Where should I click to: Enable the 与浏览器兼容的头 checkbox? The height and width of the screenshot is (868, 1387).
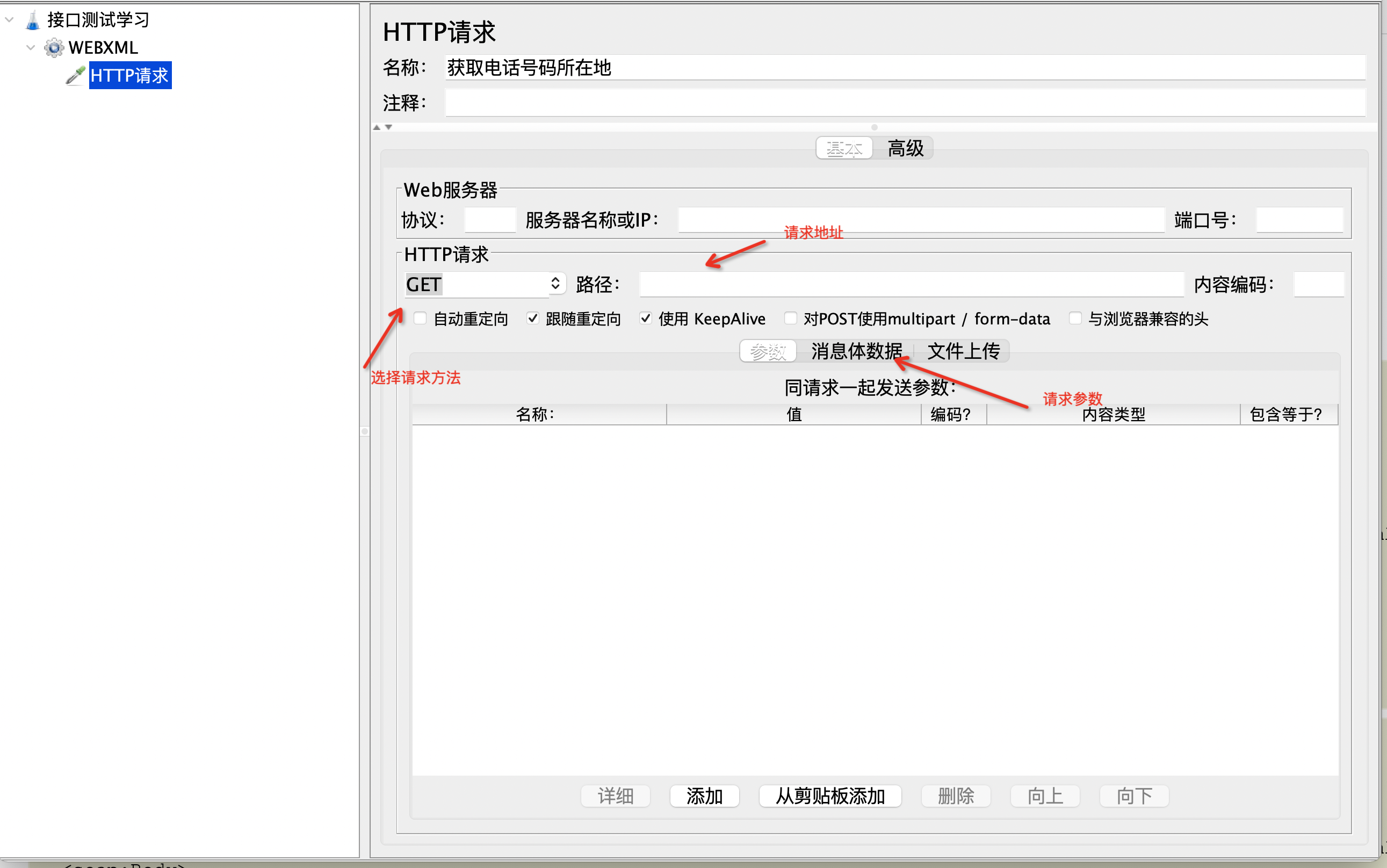(1075, 319)
